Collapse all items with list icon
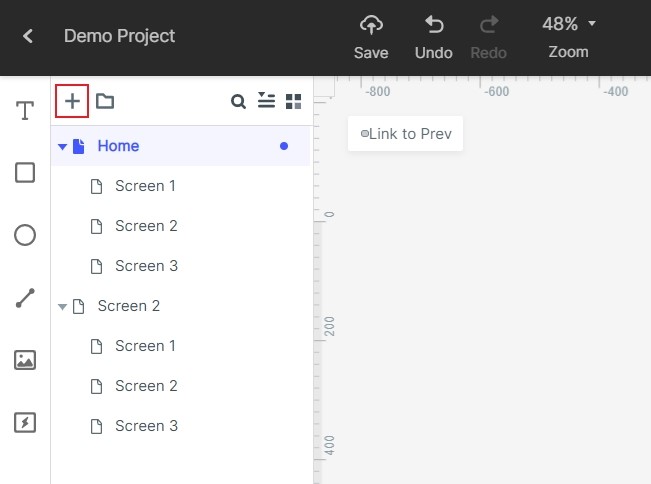The width and height of the screenshot is (651, 484). coord(266,100)
